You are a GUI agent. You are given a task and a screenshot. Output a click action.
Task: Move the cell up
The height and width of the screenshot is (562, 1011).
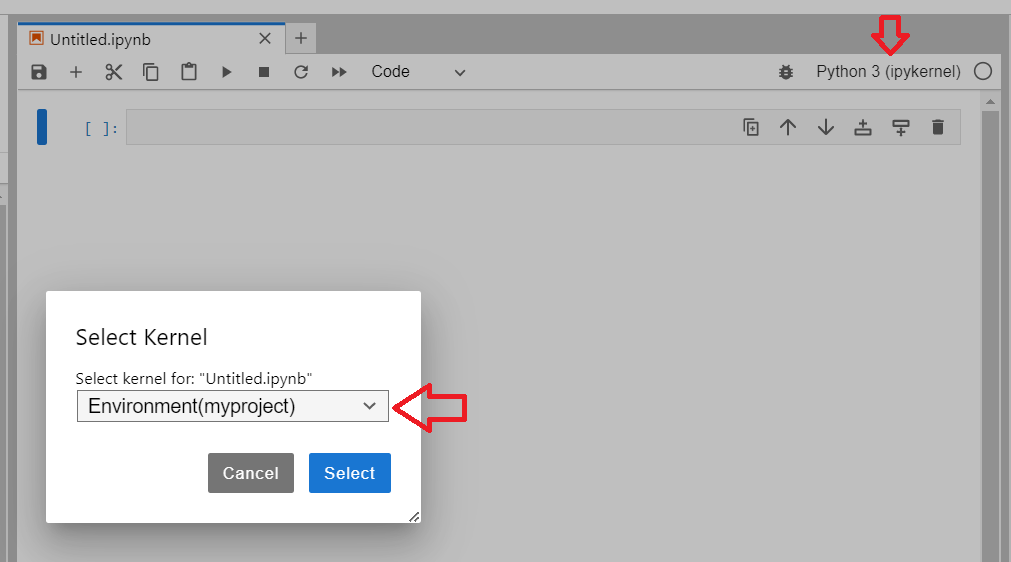[788, 127]
